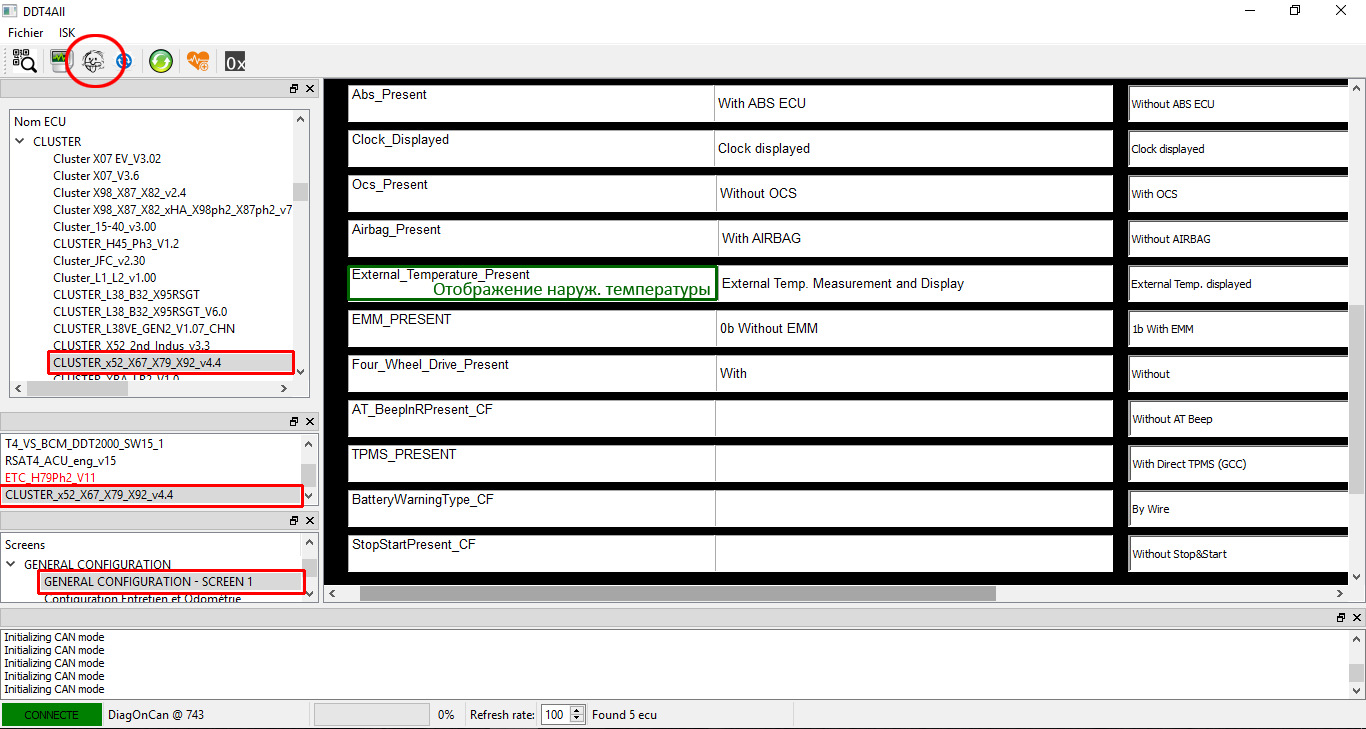This screenshot has height=729, width=1366.
Task: Float the detected ECU list panel
Action: (x=294, y=422)
